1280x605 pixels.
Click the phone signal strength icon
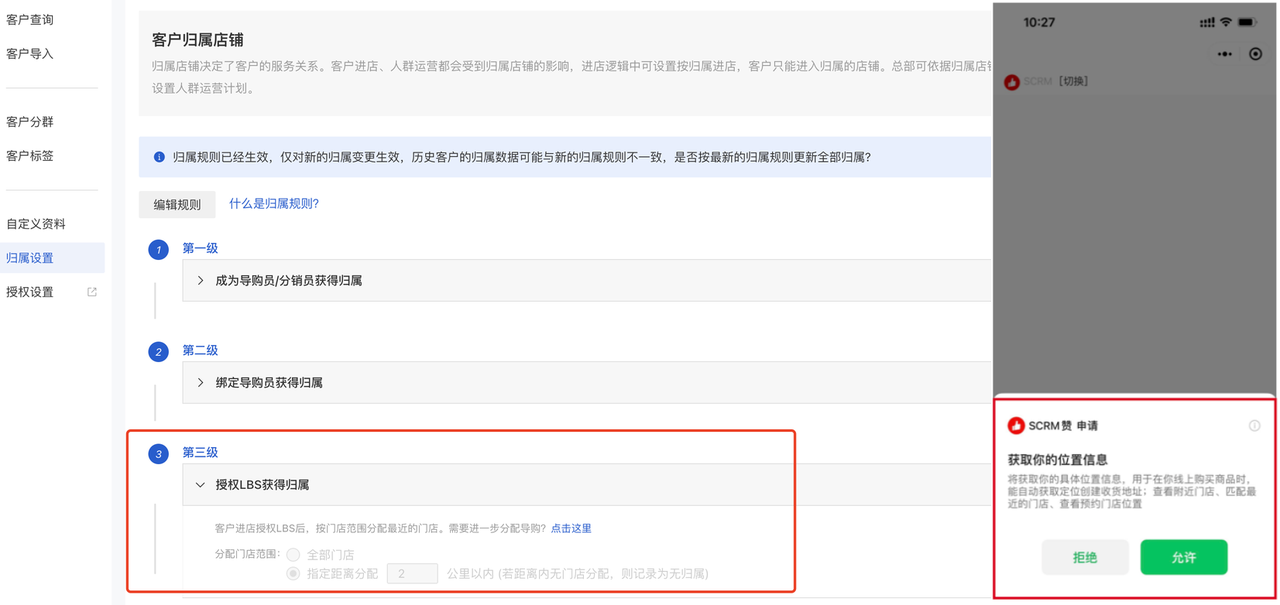click(x=1207, y=23)
